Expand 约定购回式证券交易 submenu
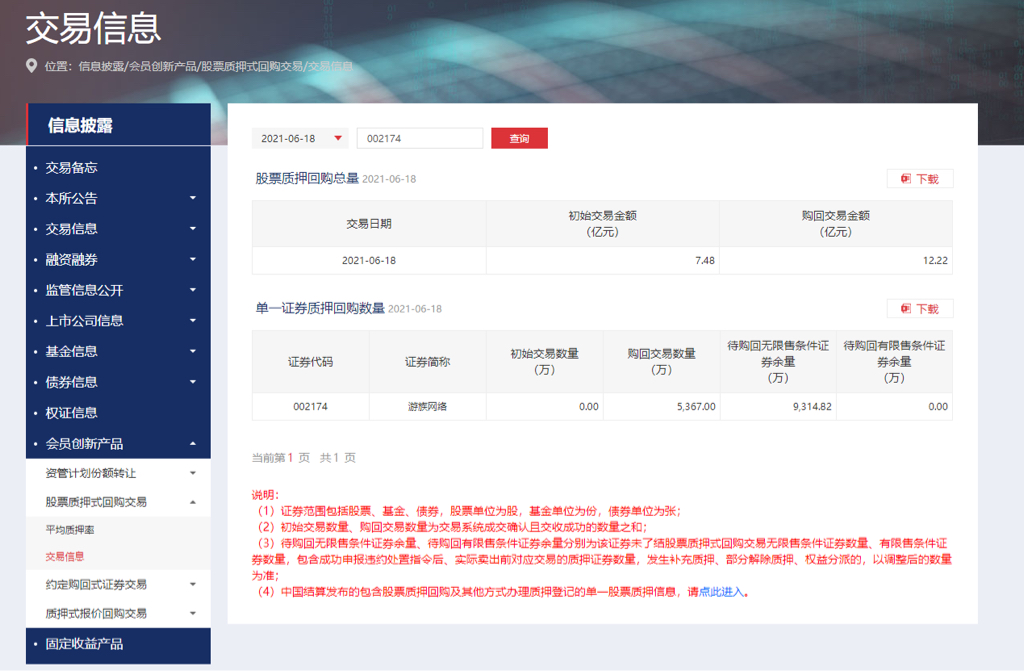The width and height of the screenshot is (1024, 671). [193, 584]
